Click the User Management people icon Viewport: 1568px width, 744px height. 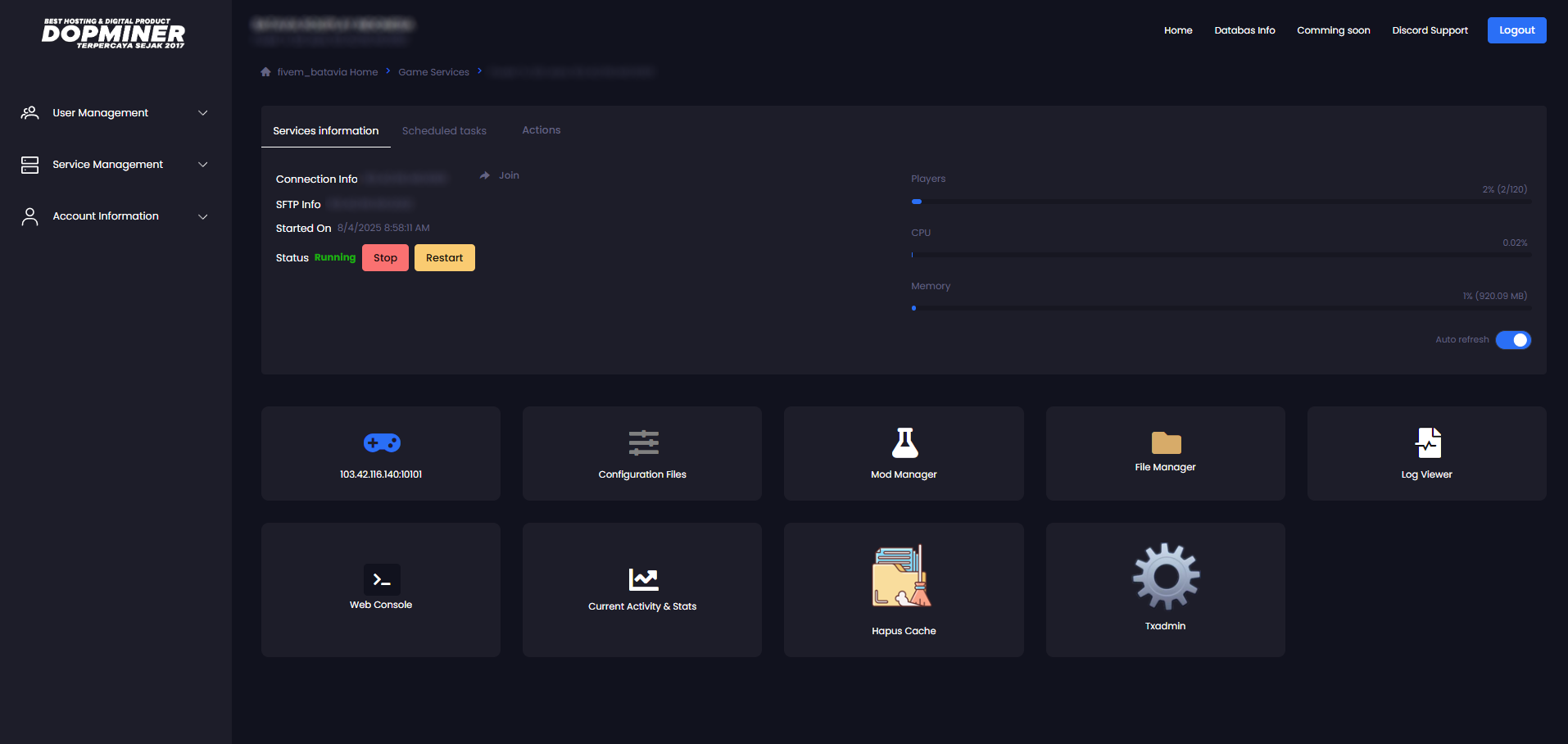coord(29,113)
